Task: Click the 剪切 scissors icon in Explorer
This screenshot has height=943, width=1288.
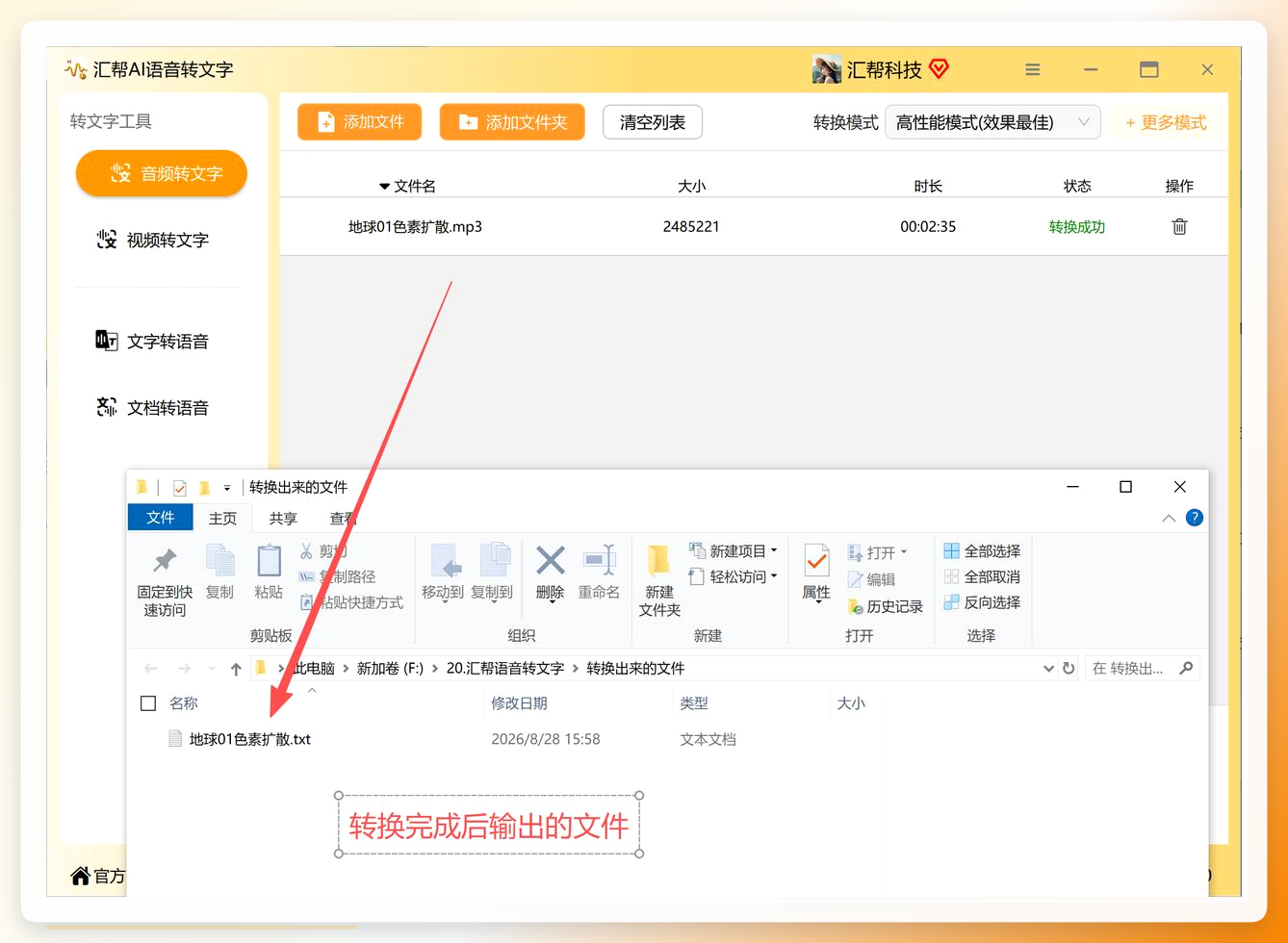Action: point(306,551)
